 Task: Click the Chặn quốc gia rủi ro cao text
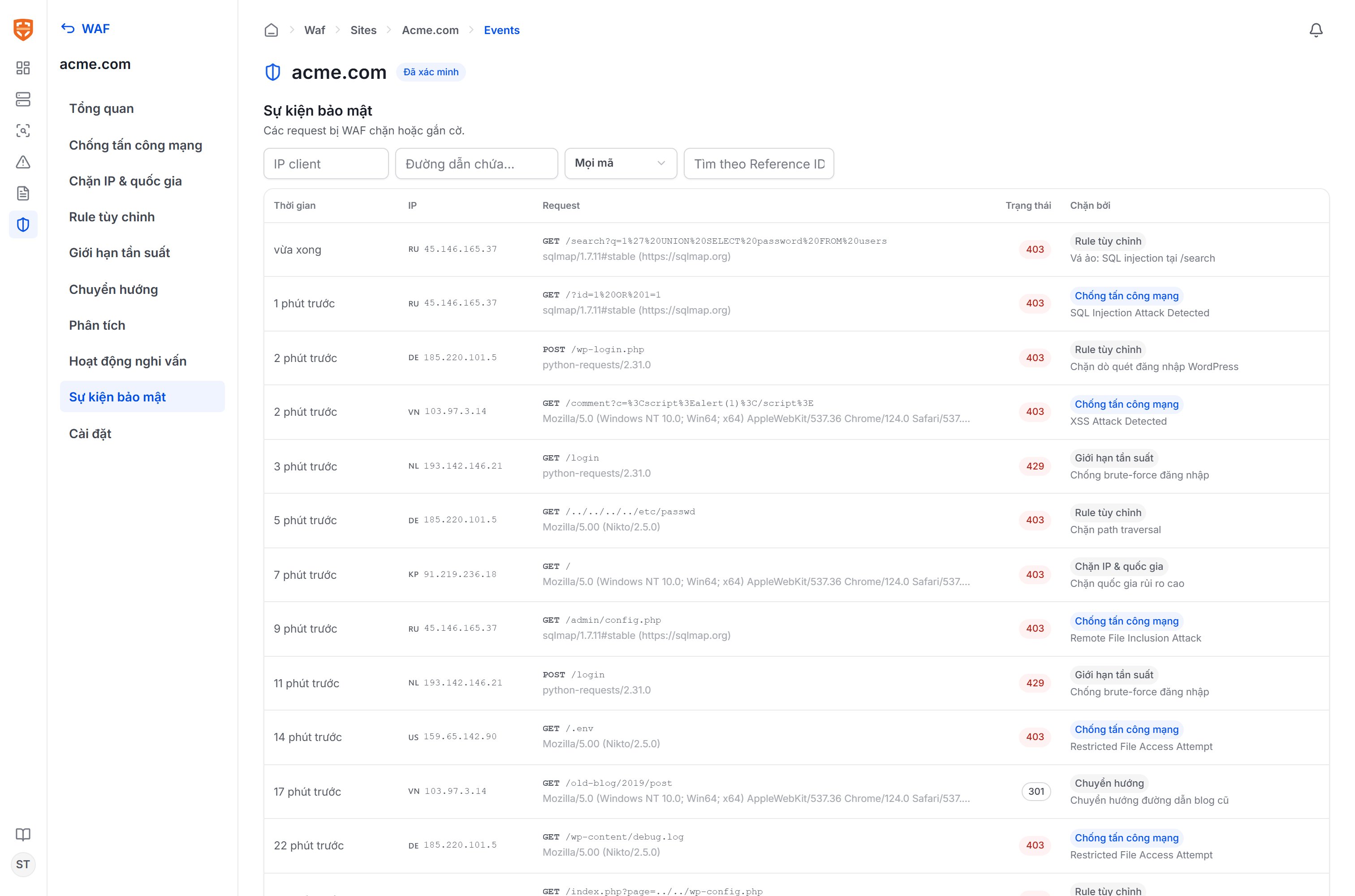(1126, 583)
